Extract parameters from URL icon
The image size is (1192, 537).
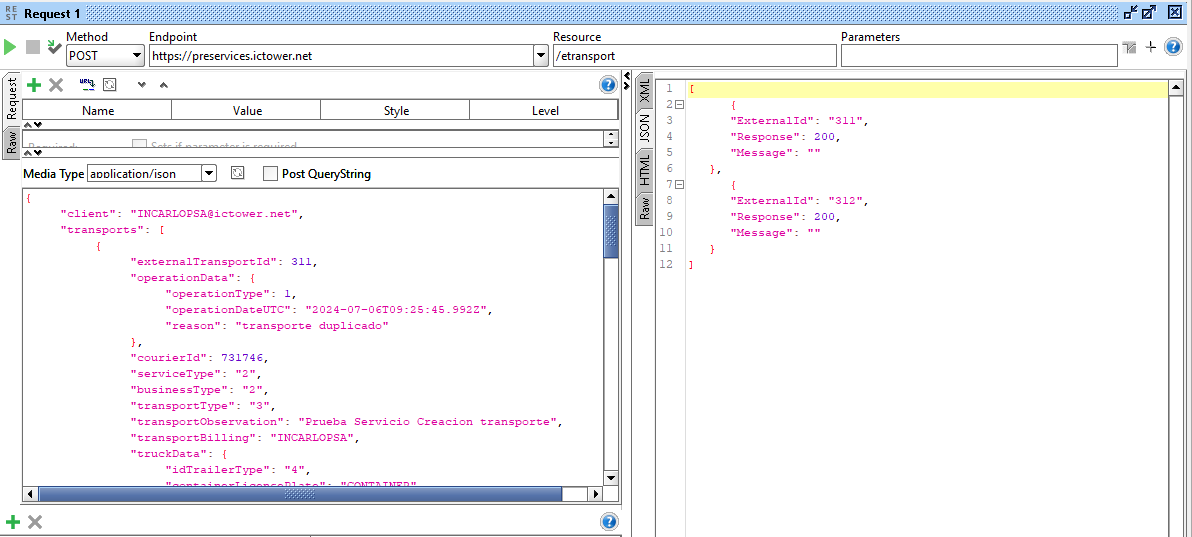[87, 84]
